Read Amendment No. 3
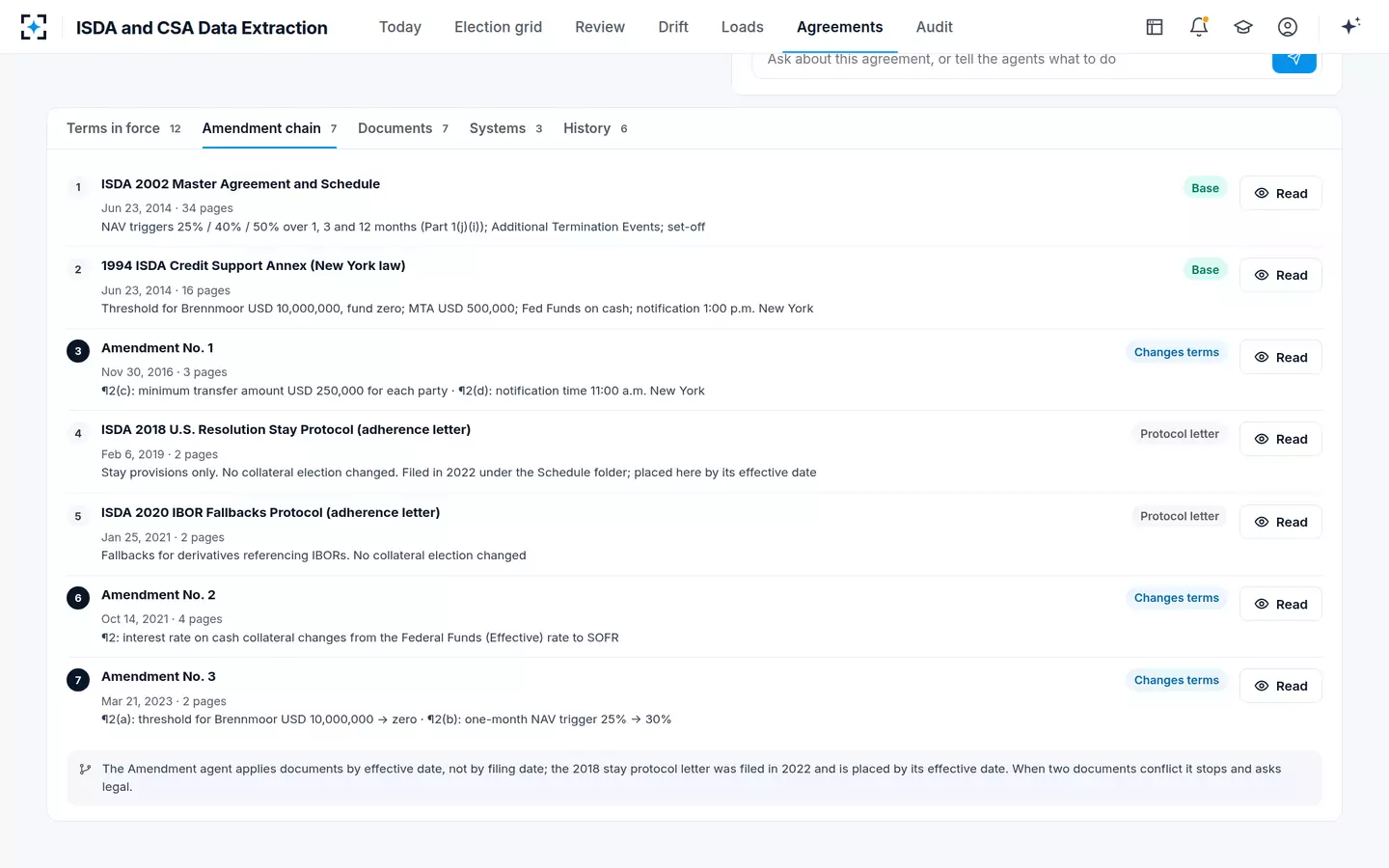The width and height of the screenshot is (1389, 868). tap(1281, 686)
